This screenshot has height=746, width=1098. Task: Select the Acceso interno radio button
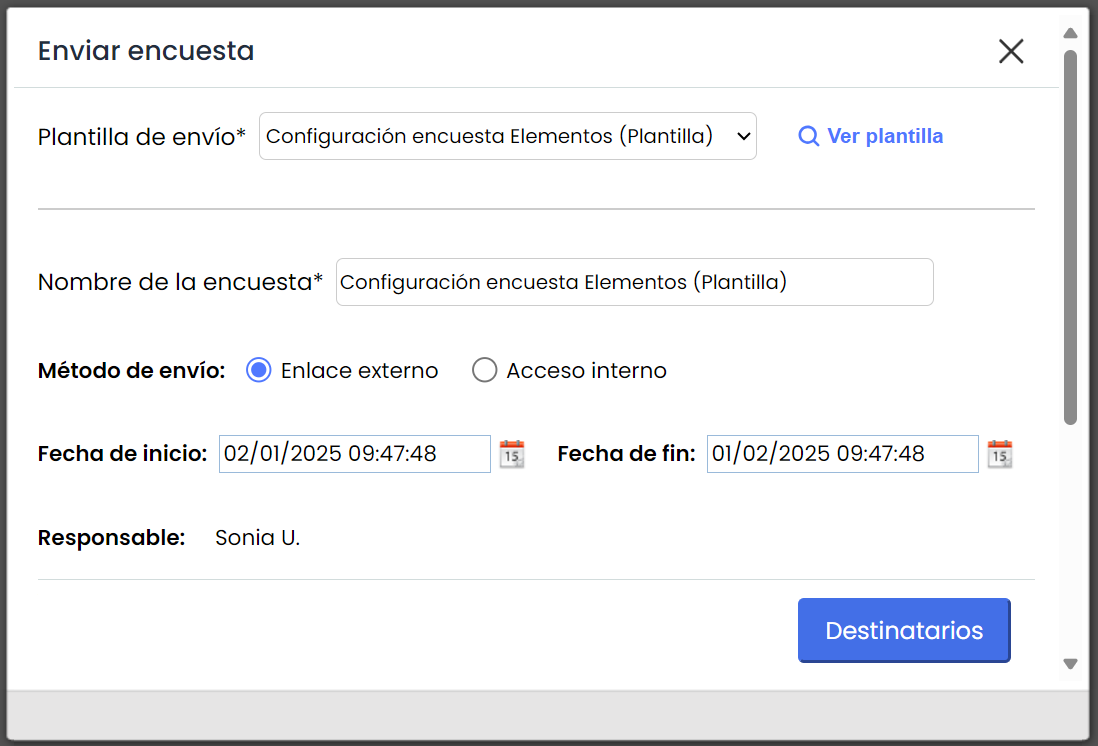tap(485, 371)
